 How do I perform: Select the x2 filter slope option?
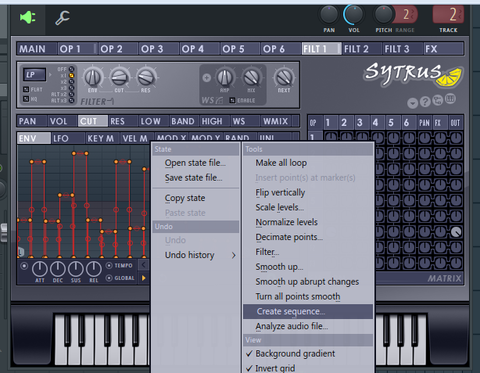point(71,82)
